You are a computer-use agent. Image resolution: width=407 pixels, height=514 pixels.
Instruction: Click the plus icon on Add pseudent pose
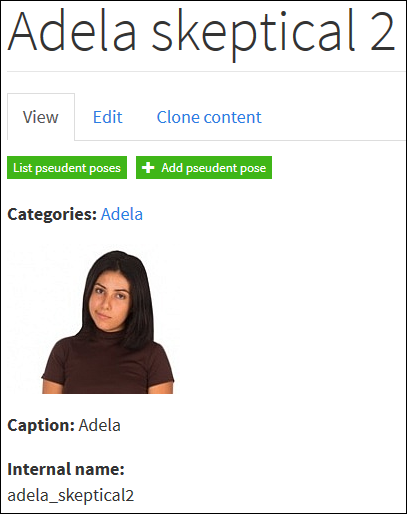[148, 168]
